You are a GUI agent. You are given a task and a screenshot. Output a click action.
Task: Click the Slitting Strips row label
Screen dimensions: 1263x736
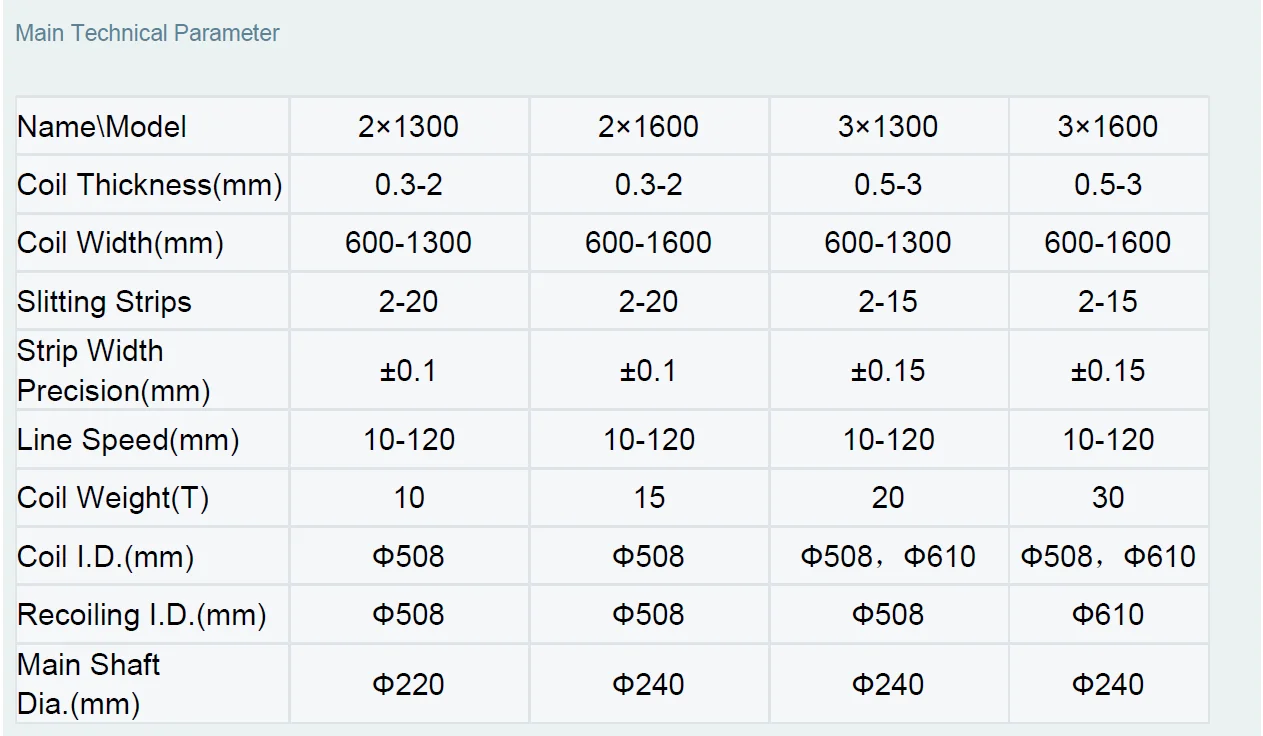click(x=104, y=302)
